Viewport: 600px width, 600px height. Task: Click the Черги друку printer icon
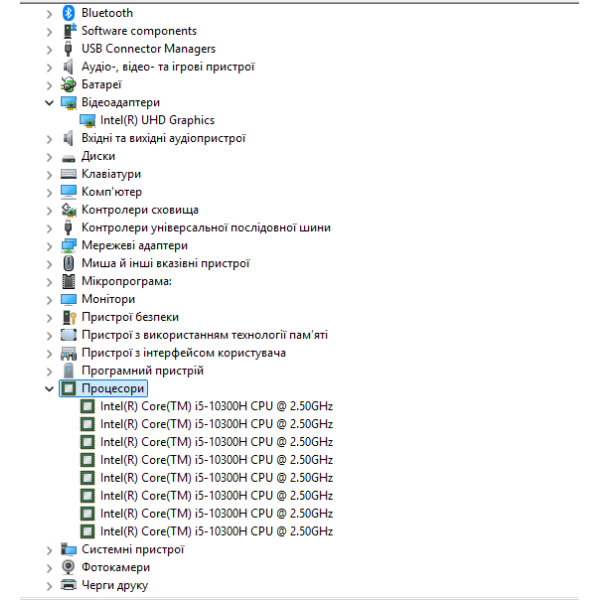tap(68, 585)
